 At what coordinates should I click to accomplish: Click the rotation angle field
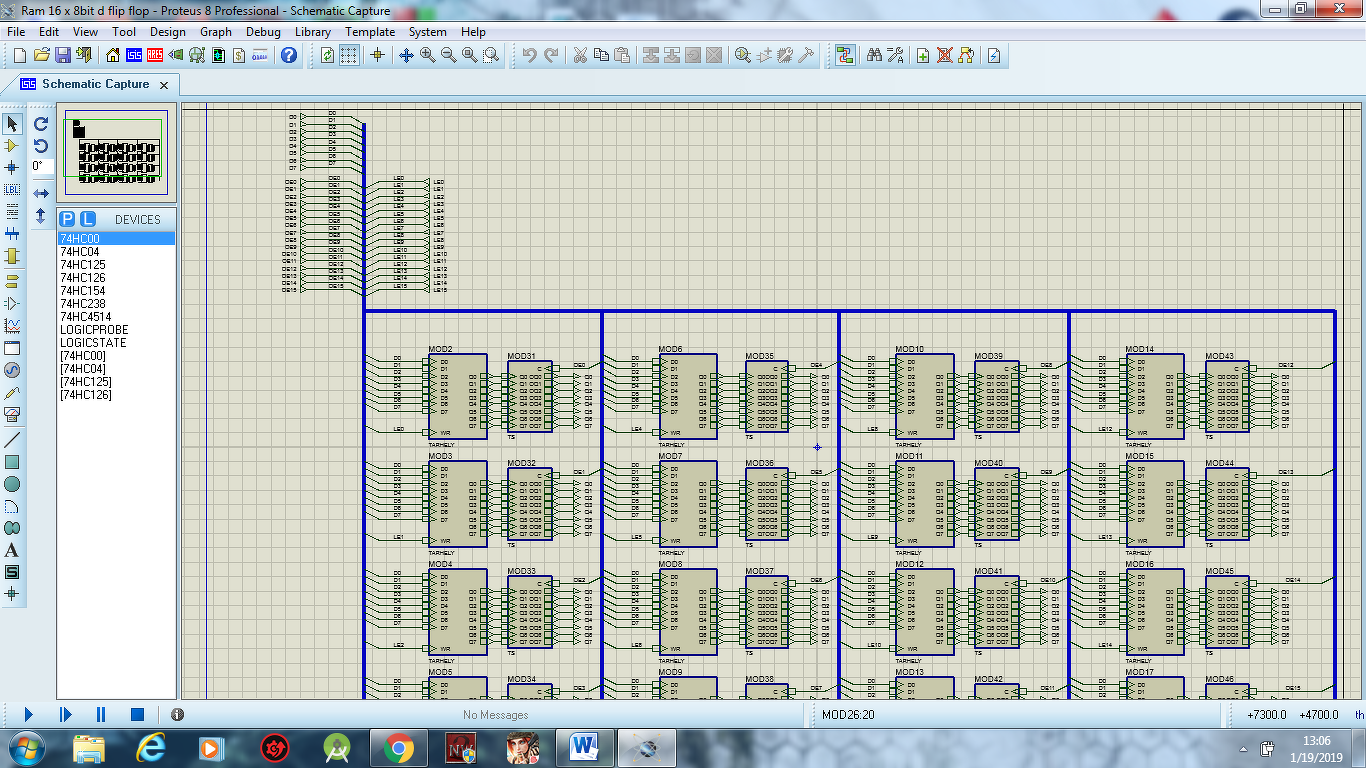pyautogui.click(x=41, y=166)
